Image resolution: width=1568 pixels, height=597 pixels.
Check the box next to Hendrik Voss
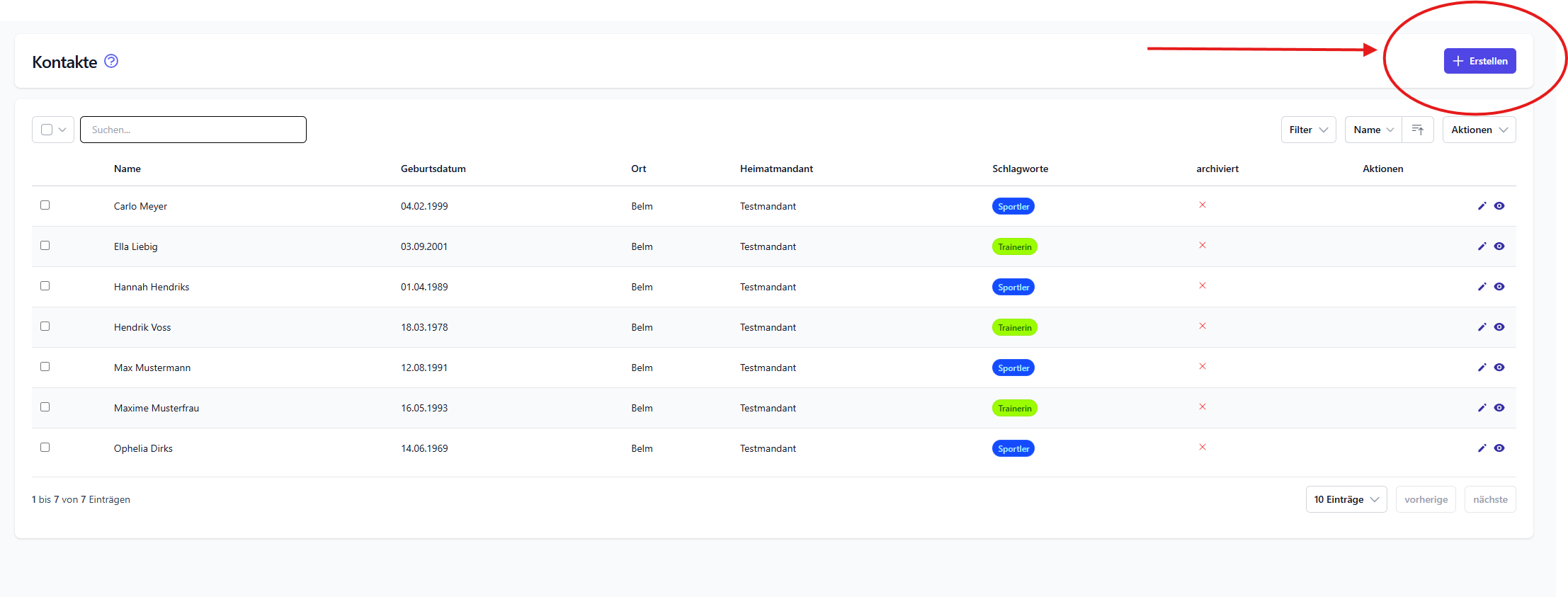click(45, 326)
